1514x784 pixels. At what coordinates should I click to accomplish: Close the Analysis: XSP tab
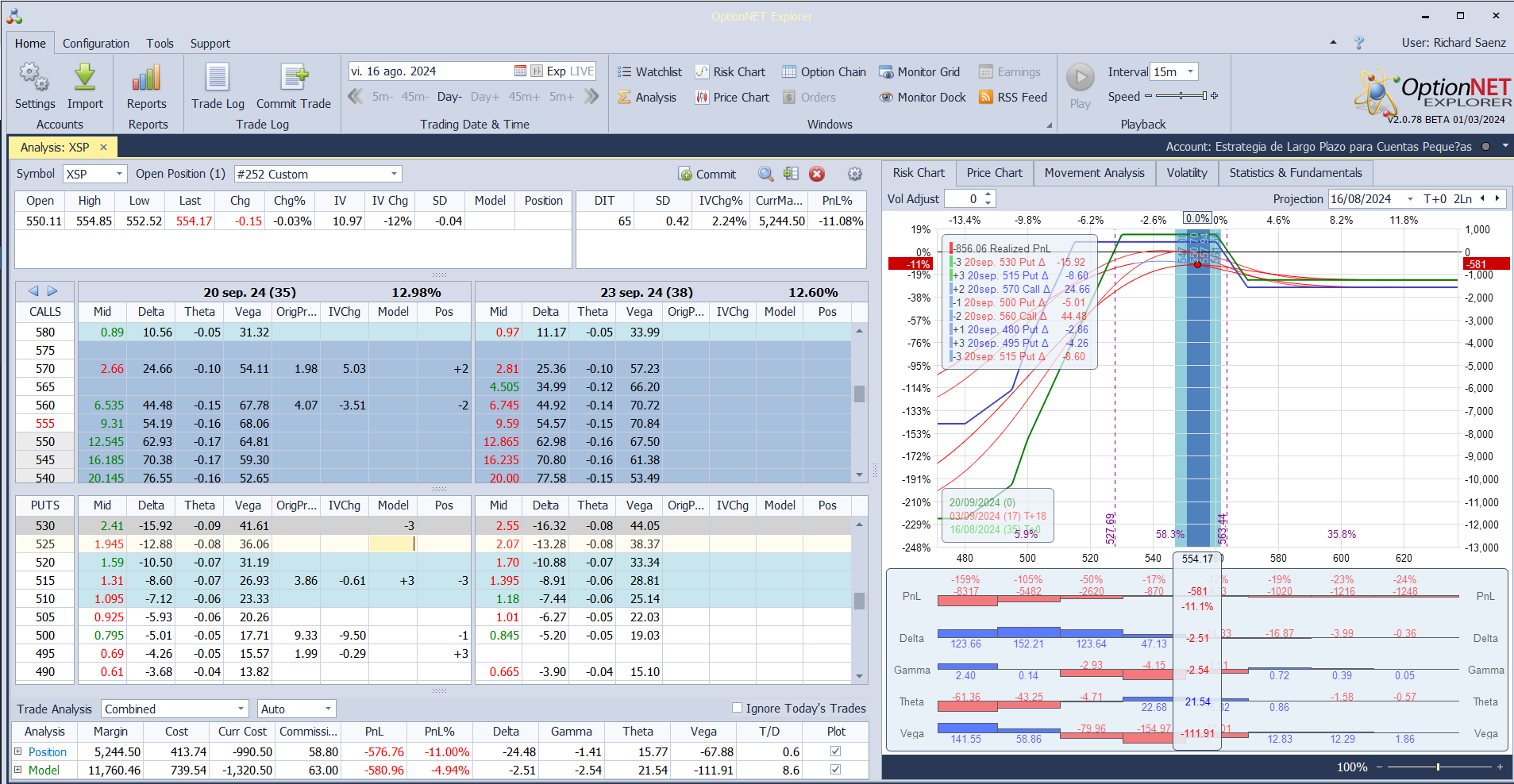click(103, 148)
